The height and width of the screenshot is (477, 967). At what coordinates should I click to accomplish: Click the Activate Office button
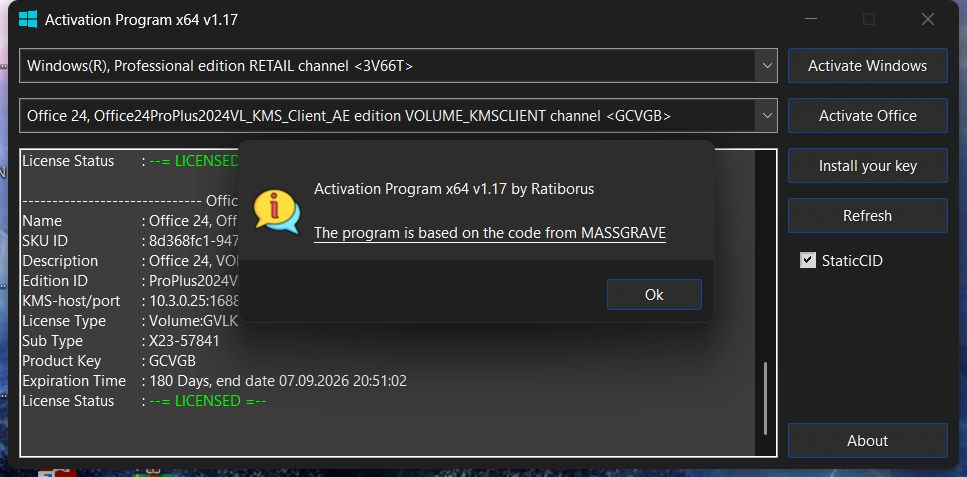click(x=867, y=115)
